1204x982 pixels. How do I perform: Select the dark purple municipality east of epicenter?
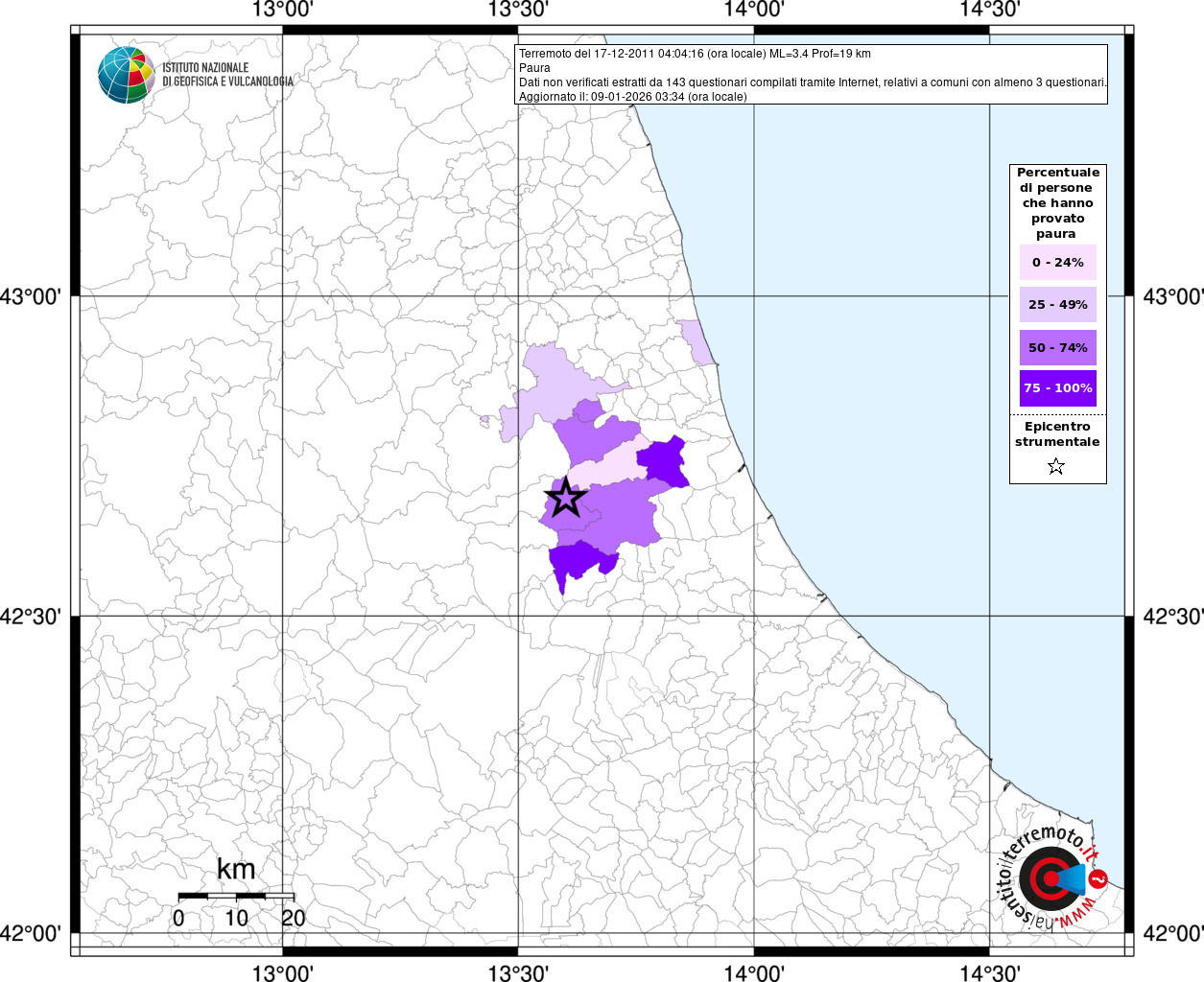[663, 462]
